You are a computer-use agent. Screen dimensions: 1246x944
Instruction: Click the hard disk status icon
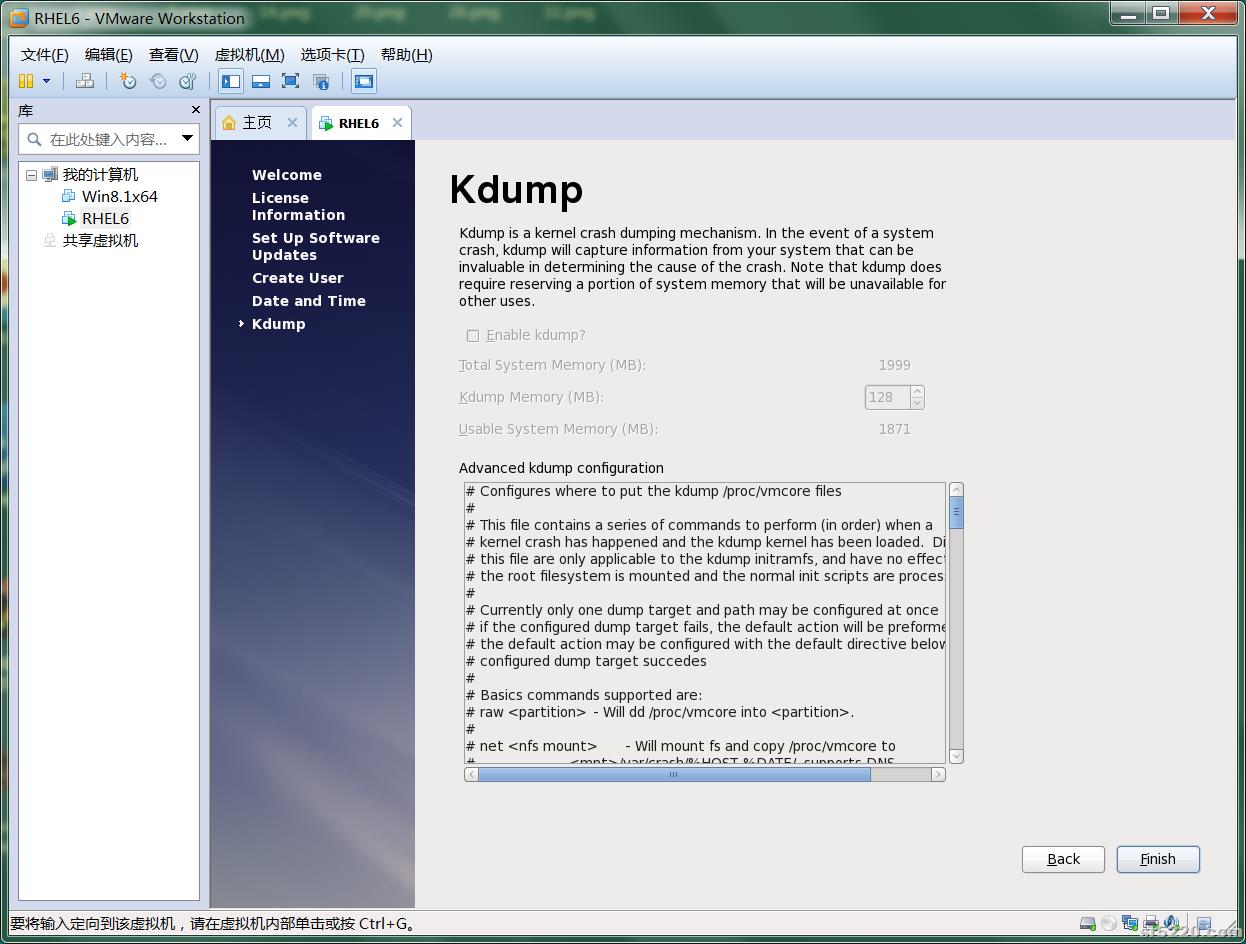pos(1088,924)
